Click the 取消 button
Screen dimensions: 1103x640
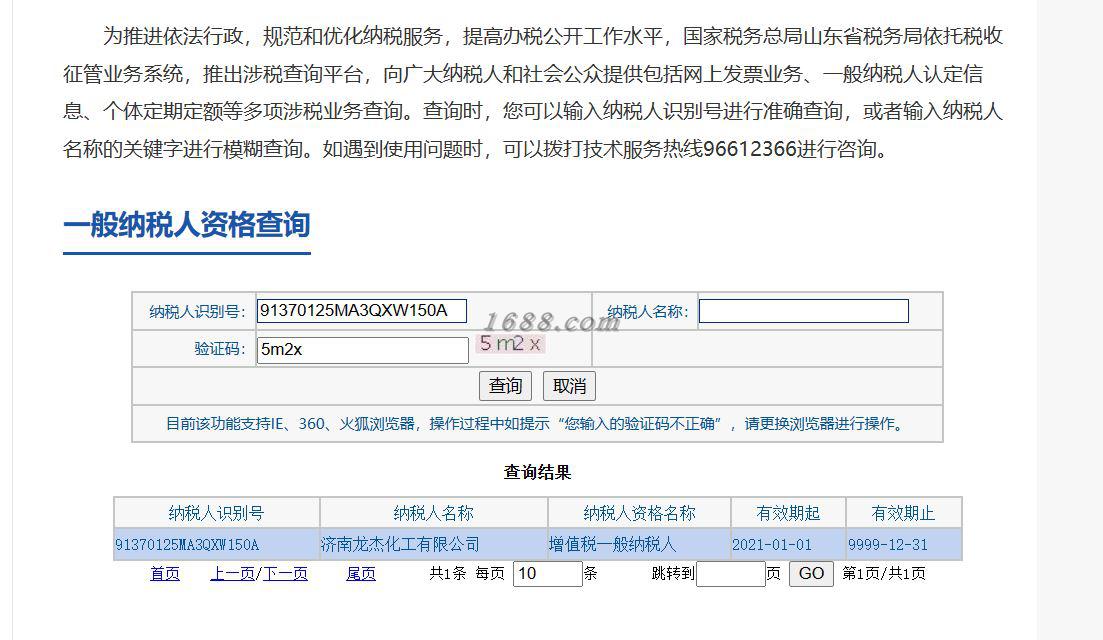tap(569, 386)
